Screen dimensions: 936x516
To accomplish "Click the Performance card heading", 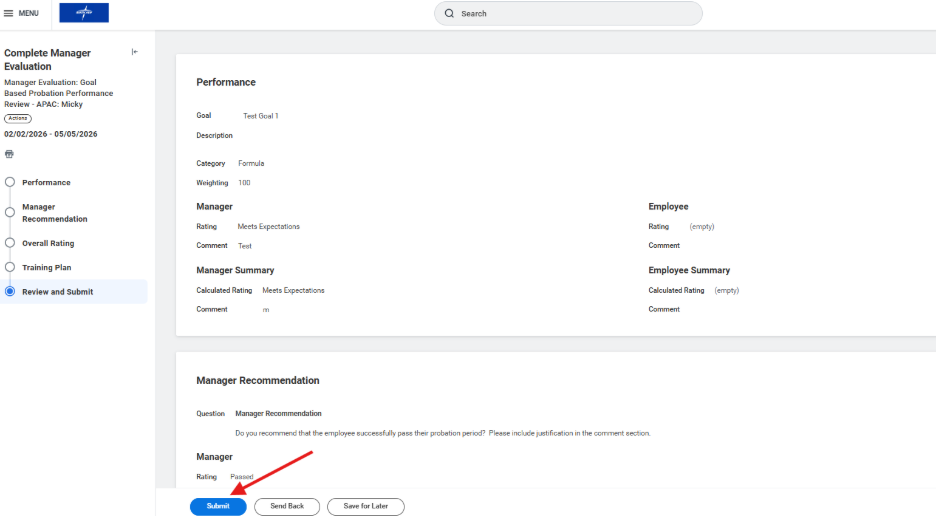I will (226, 82).
